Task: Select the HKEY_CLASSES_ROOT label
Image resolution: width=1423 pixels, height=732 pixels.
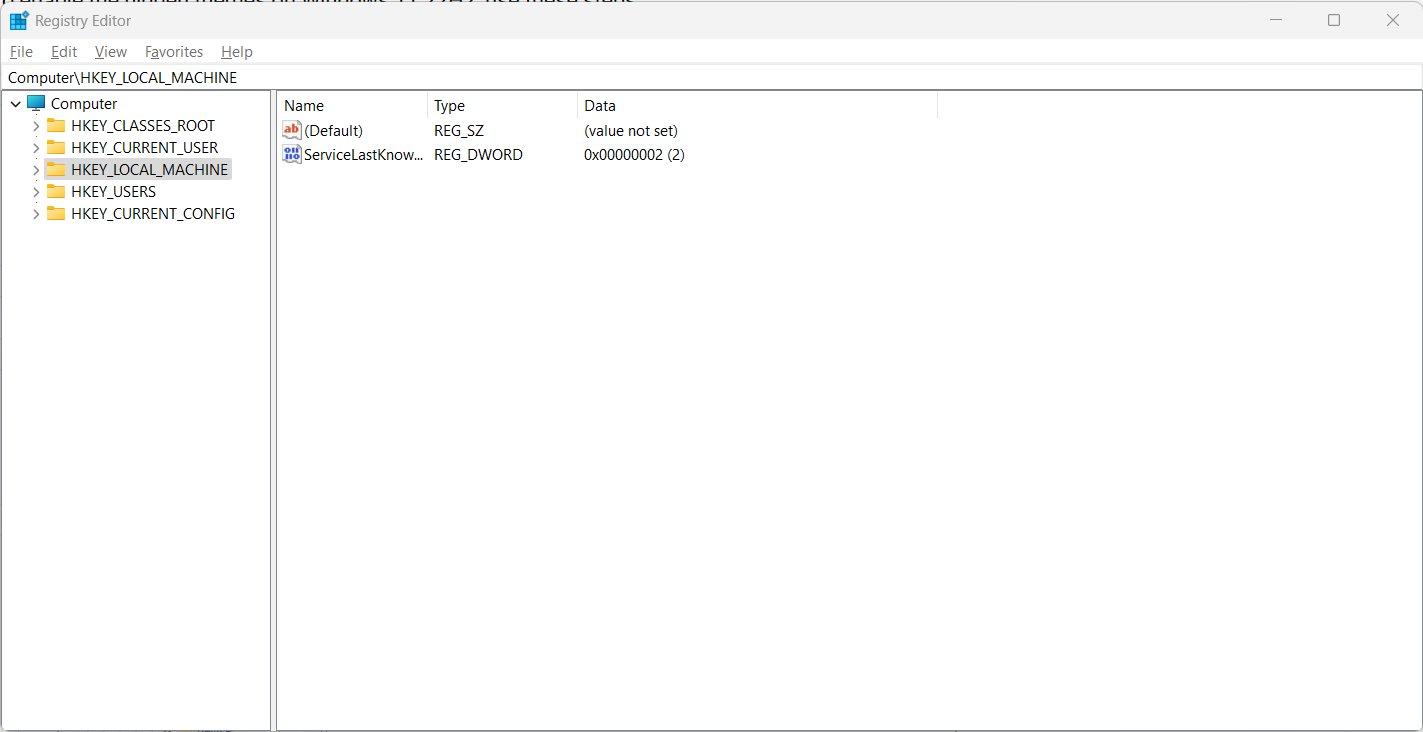Action: tap(143, 126)
